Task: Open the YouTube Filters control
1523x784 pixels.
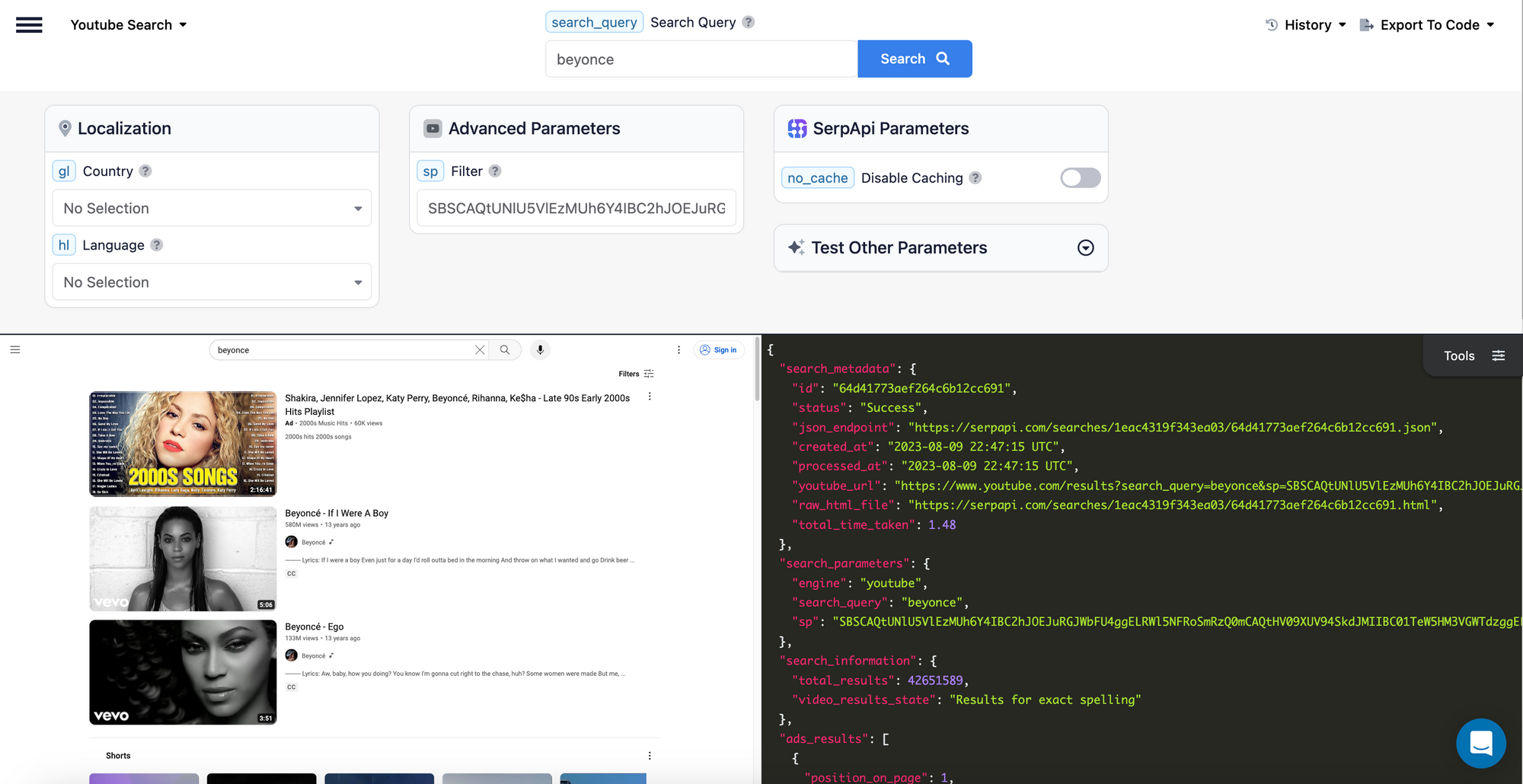Action: pos(636,374)
